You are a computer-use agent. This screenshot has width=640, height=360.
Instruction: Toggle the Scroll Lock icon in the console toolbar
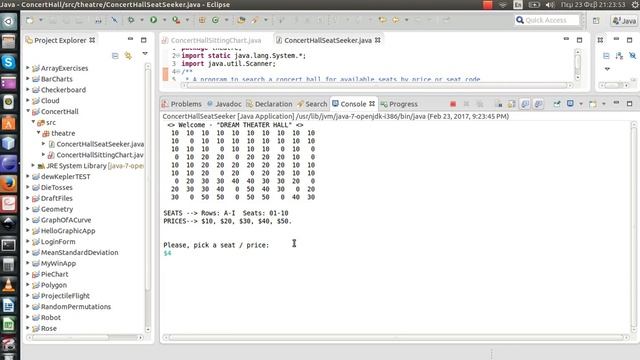(x=512, y=104)
